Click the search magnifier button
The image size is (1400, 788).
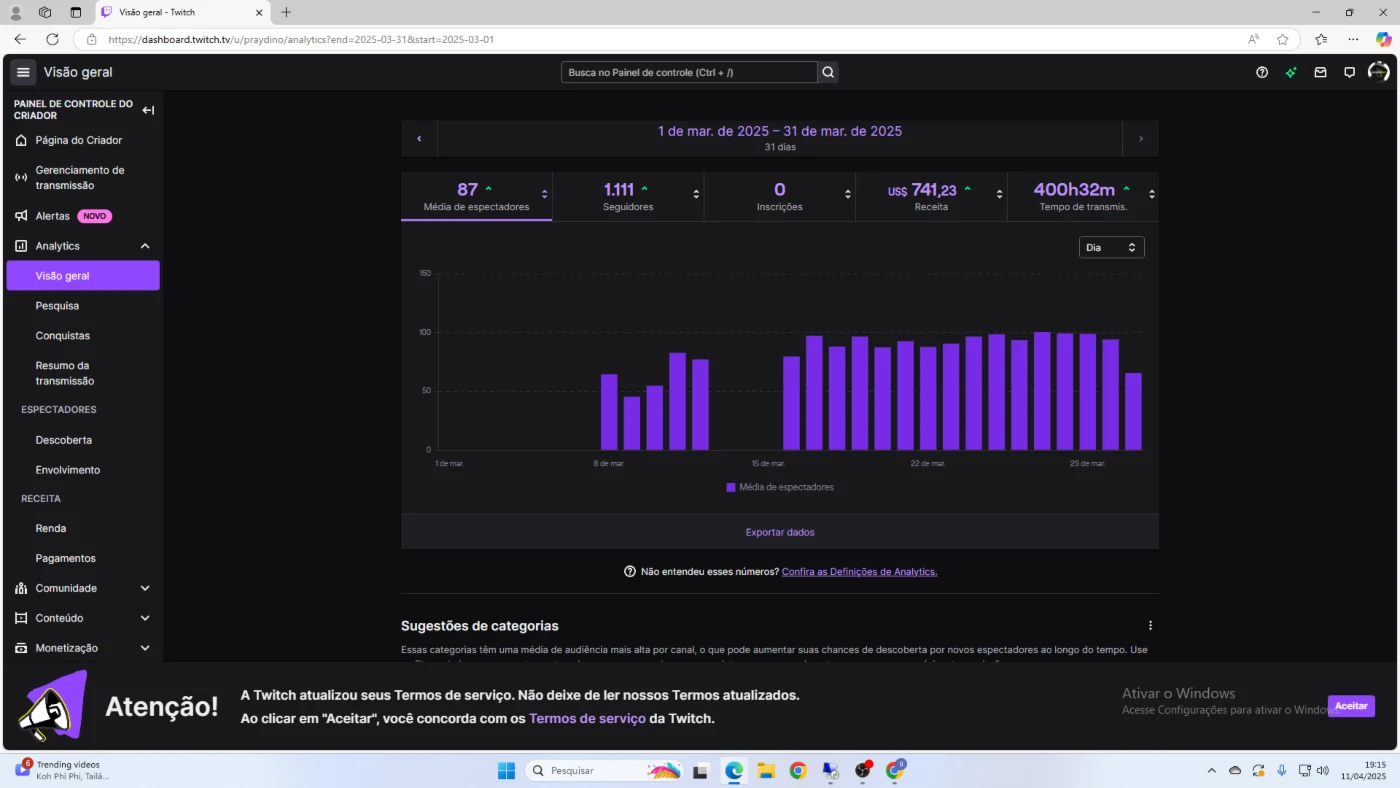click(828, 72)
